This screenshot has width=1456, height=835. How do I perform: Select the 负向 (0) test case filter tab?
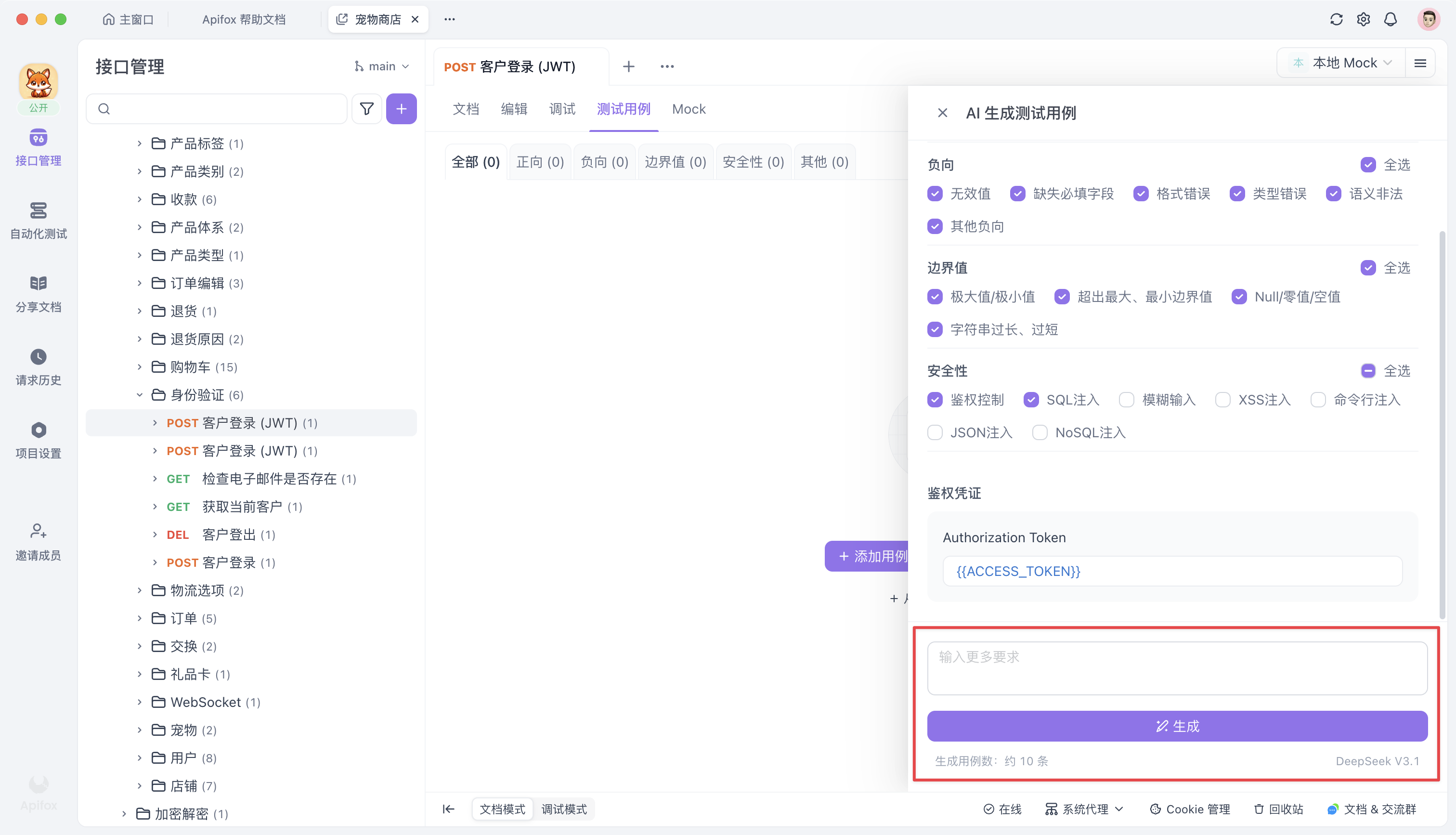(604, 162)
